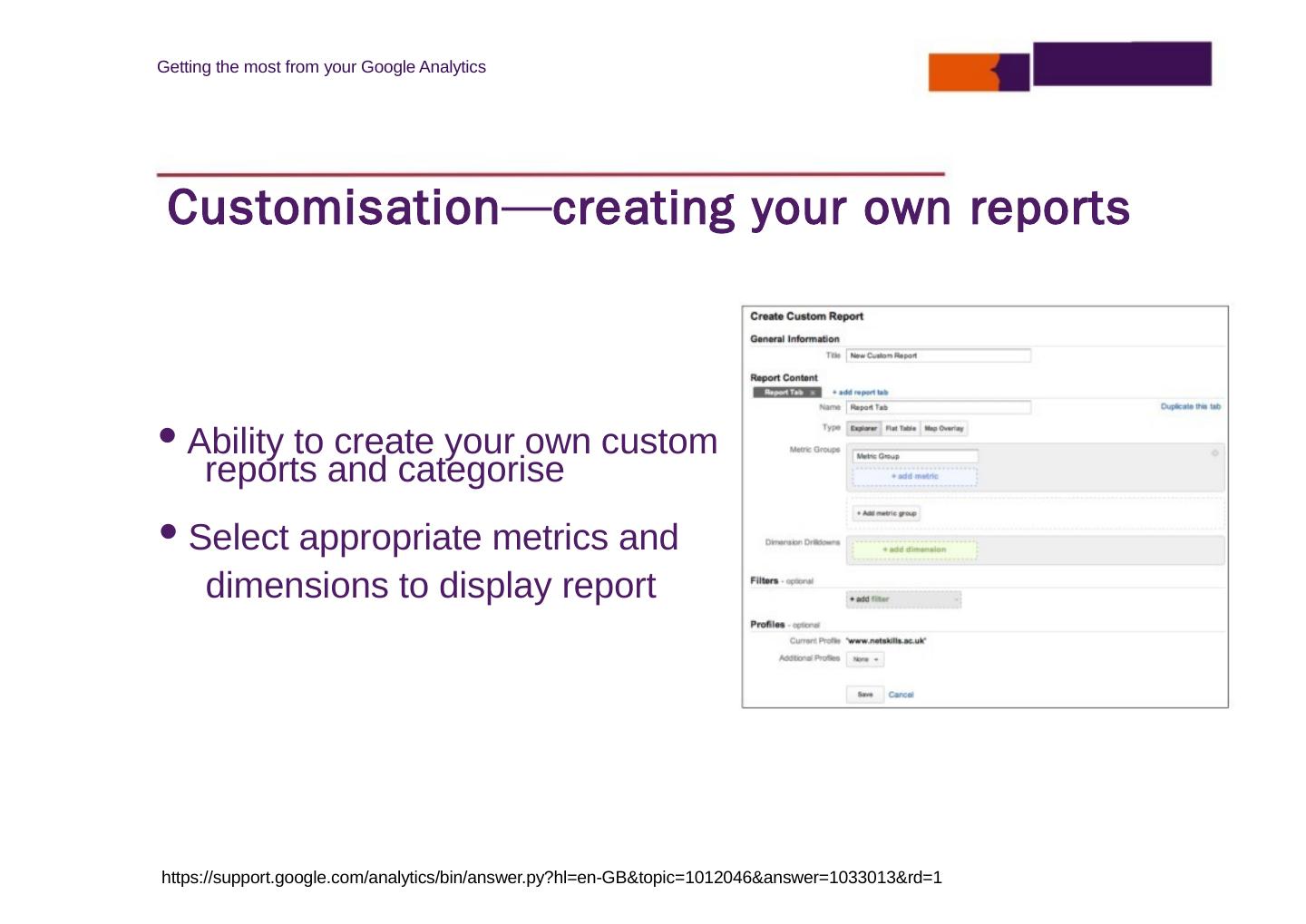Select the dark Report Tab tab
The height and width of the screenshot is (924, 1306).
pyautogui.click(x=783, y=393)
